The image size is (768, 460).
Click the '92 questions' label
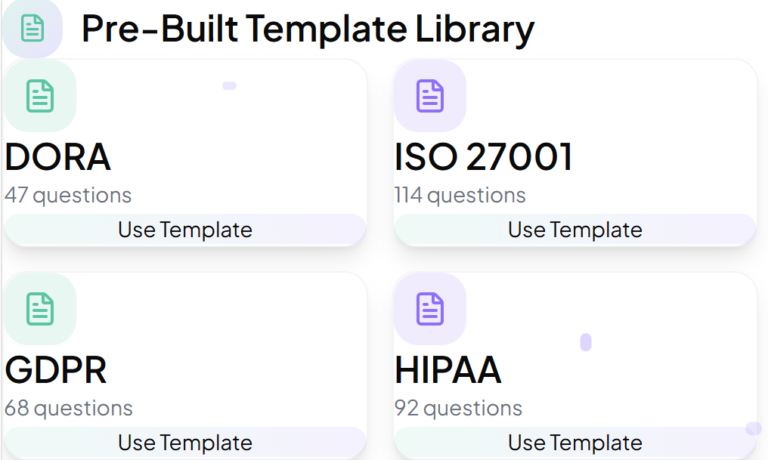458,408
